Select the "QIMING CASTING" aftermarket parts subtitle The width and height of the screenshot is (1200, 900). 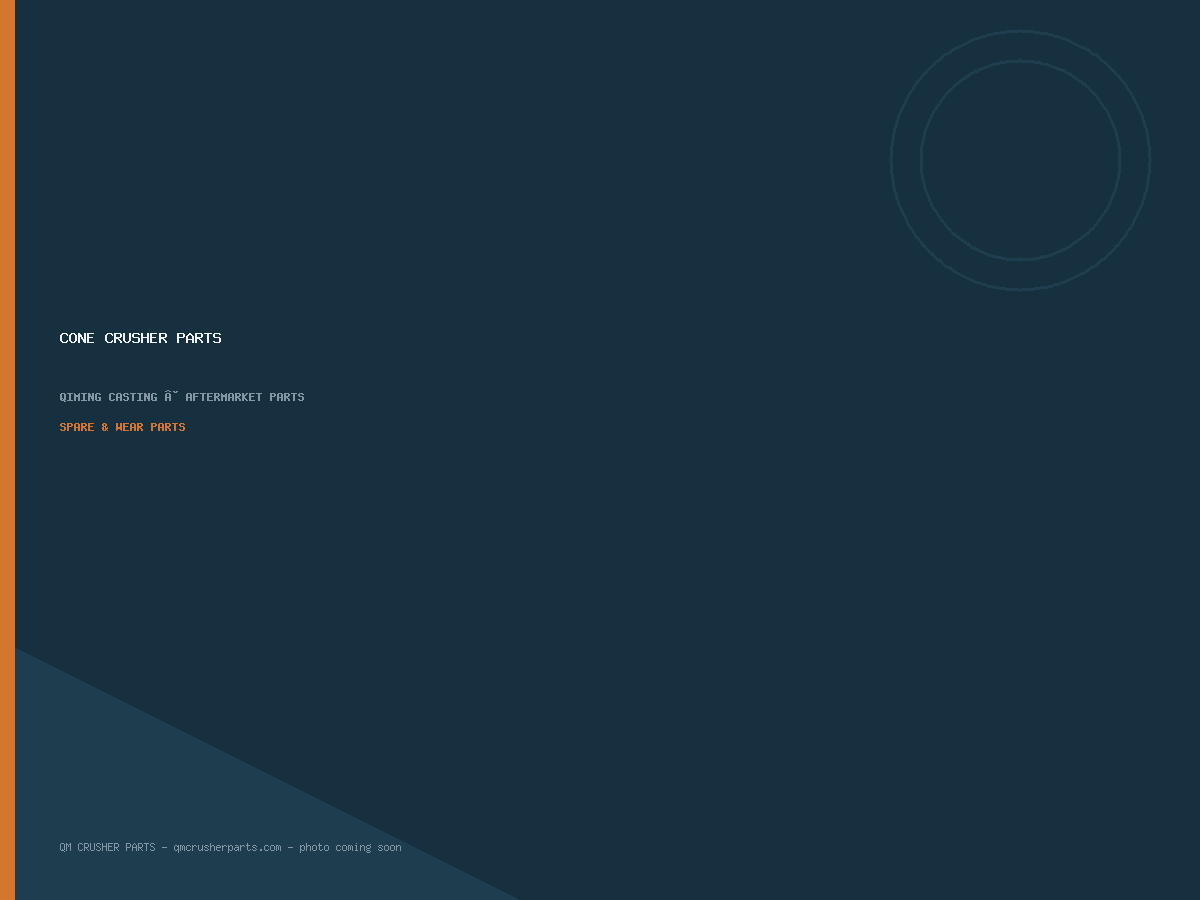coord(182,397)
